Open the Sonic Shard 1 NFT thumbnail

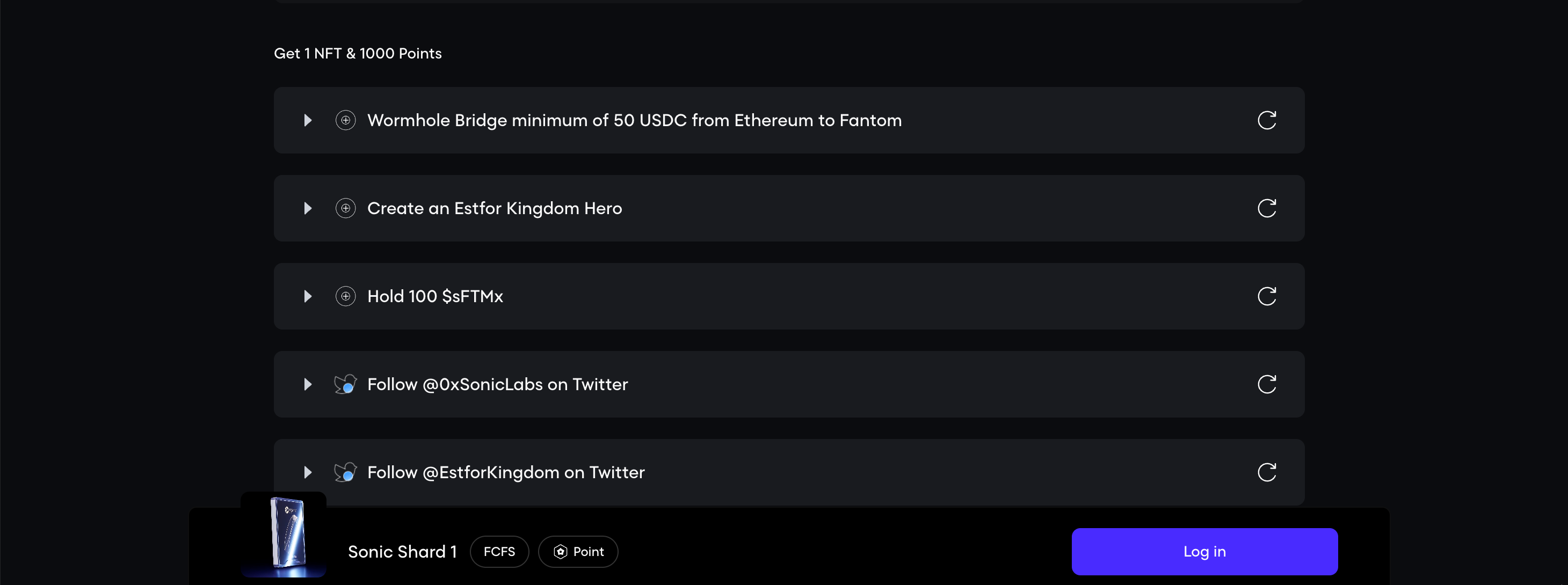pyautogui.click(x=284, y=535)
